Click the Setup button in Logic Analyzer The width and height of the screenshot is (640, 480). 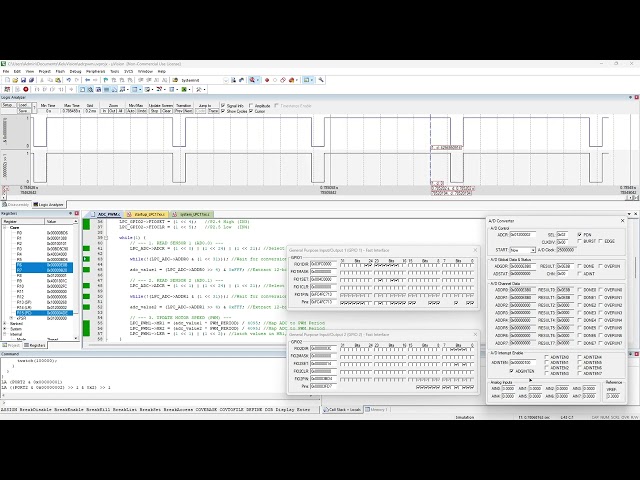click(x=8, y=105)
